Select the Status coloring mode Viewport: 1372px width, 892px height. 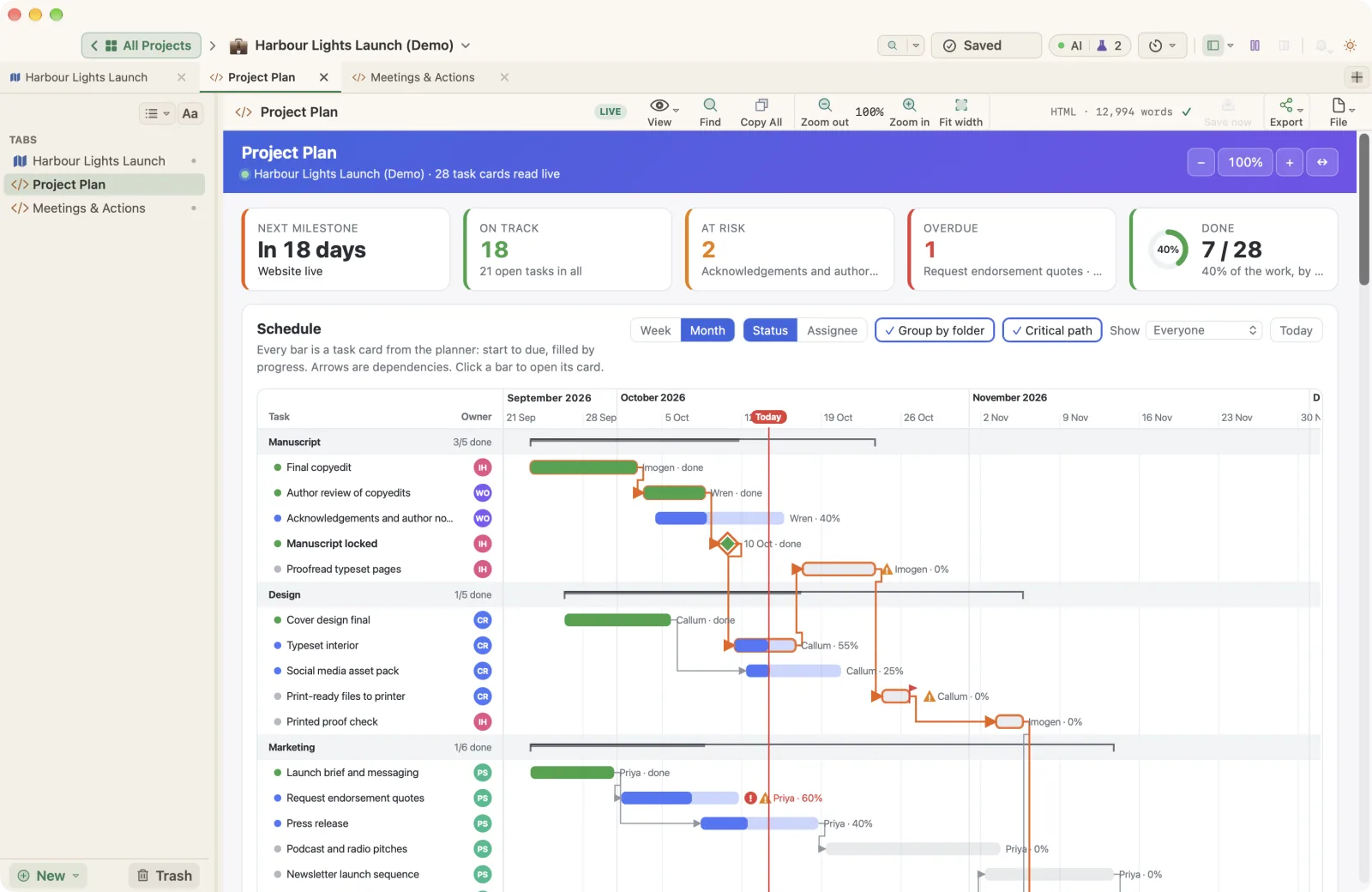pyautogui.click(x=770, y=330)
